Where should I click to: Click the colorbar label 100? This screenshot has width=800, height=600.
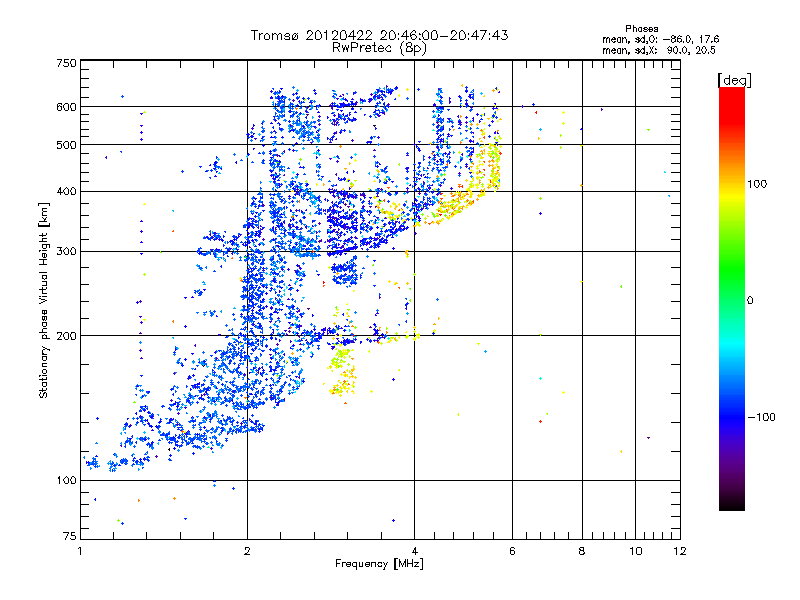click(x=757, y=184)
